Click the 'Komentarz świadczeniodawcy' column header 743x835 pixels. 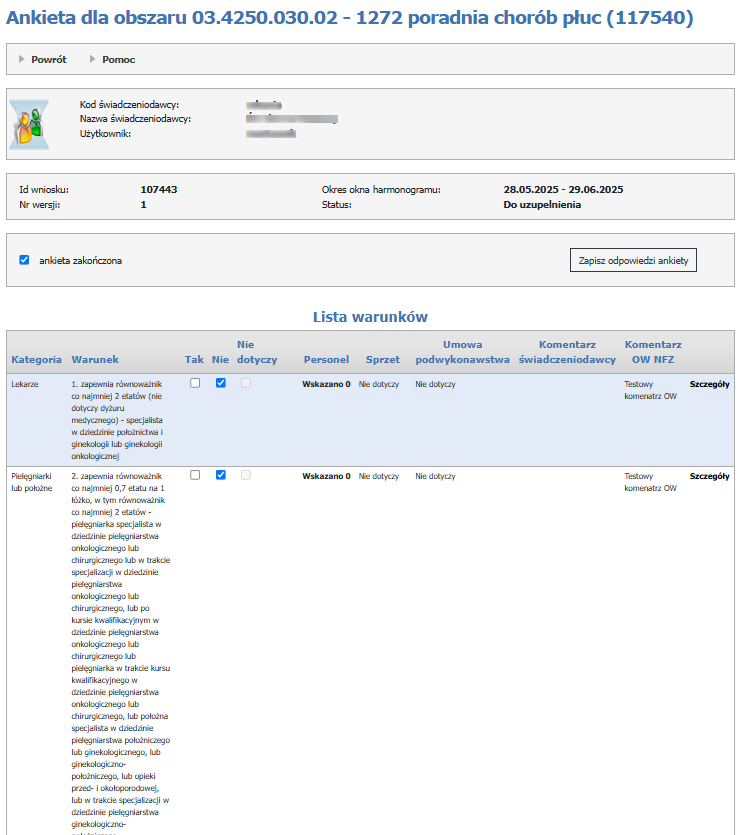point(567,352)
